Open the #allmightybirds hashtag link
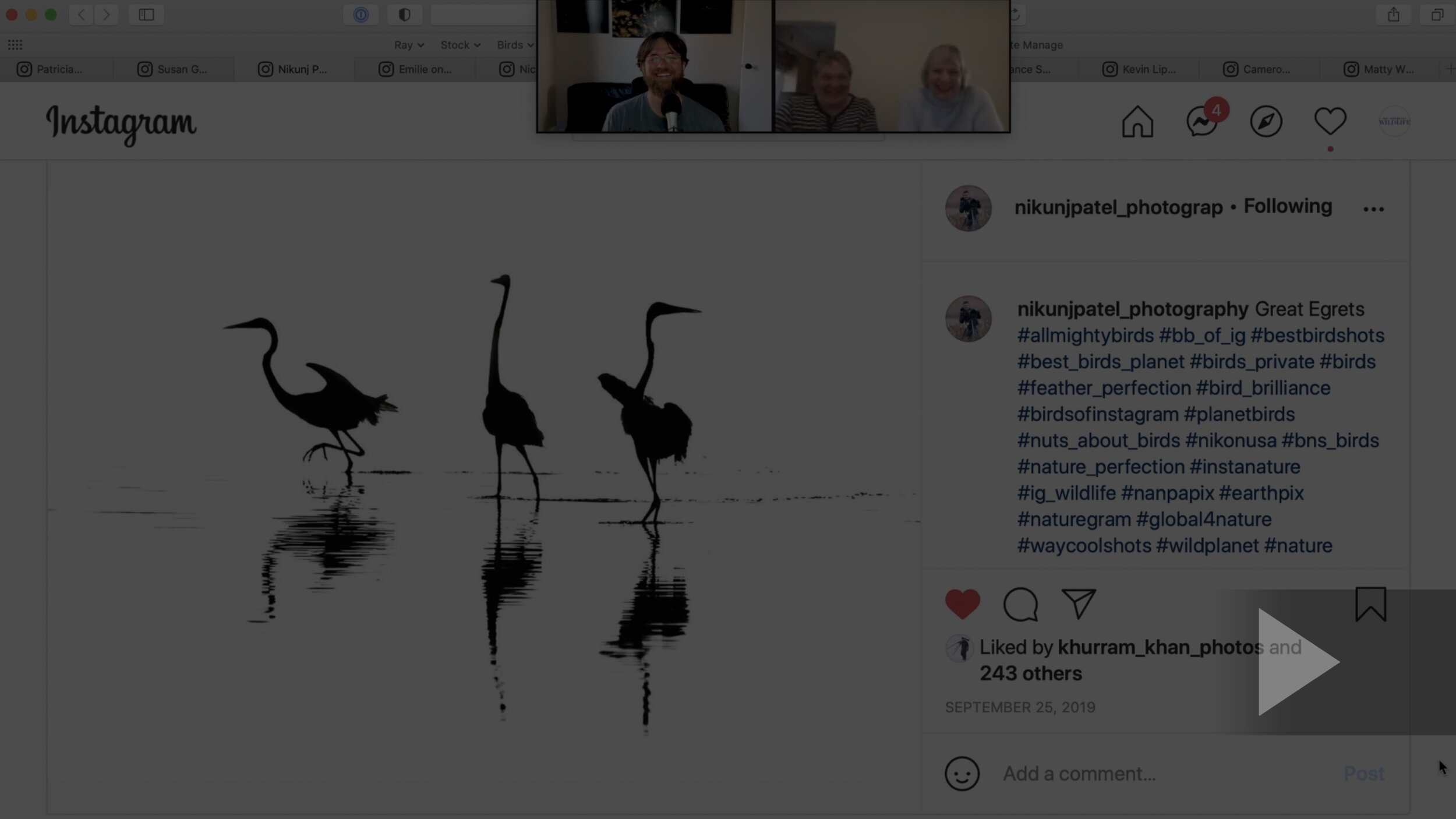Viewport: 1456px width, 819px height. [x=1085, y=336]
